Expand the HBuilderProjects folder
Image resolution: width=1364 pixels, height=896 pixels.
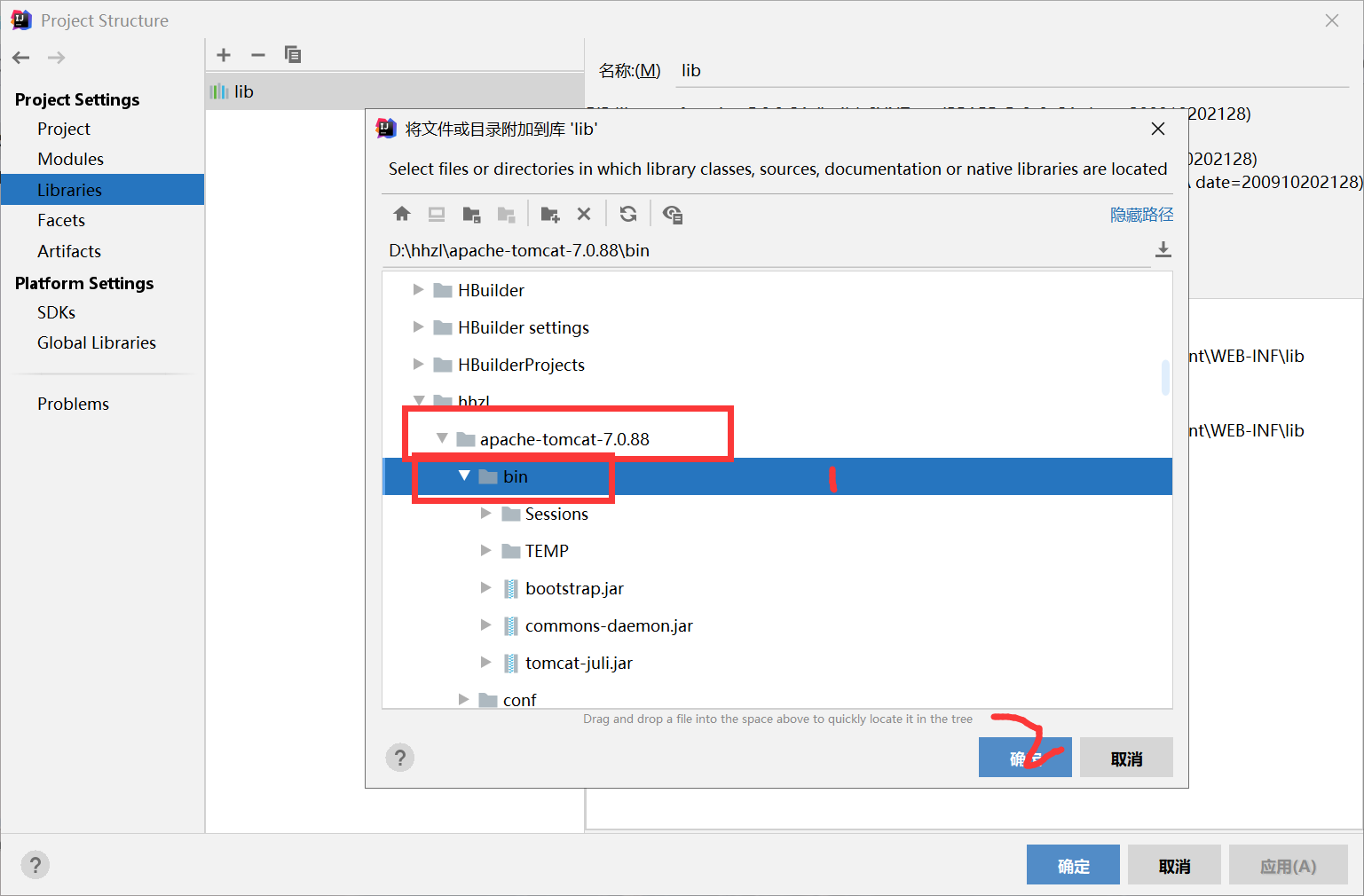click(418, 365)
